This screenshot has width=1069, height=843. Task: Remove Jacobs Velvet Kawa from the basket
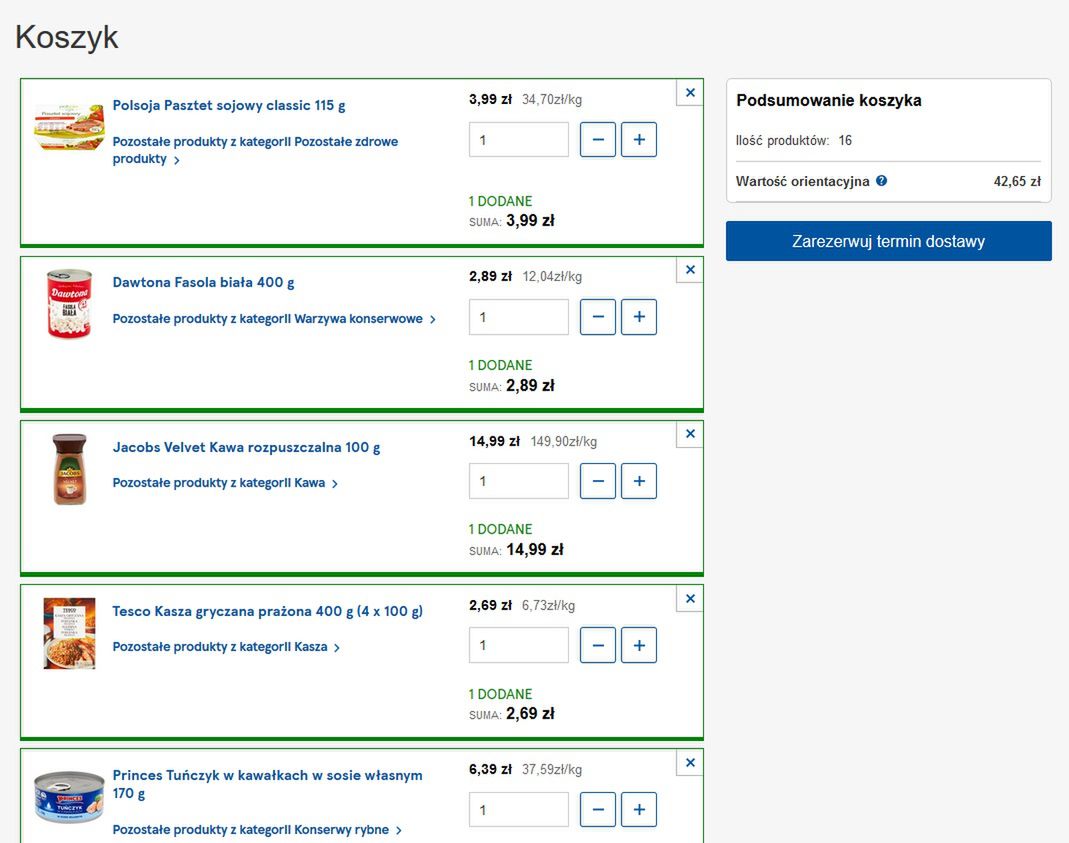(690, 434)
